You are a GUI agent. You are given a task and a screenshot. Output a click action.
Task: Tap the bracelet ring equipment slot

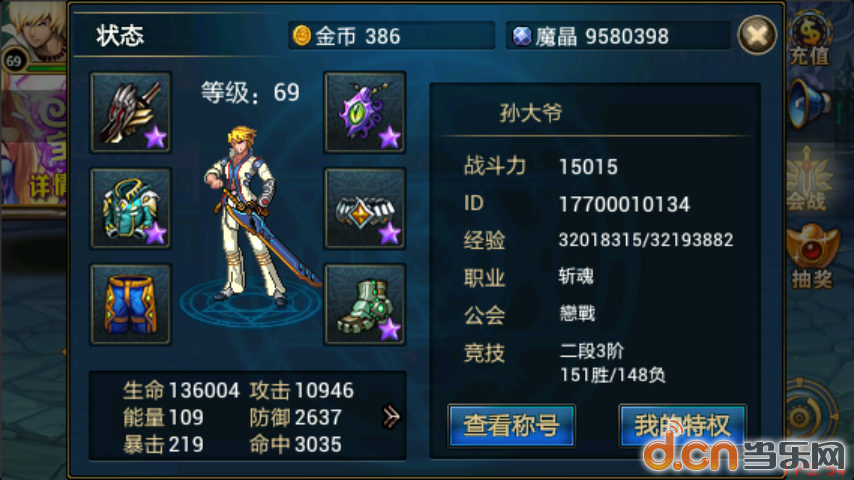(x=365, y=209)
